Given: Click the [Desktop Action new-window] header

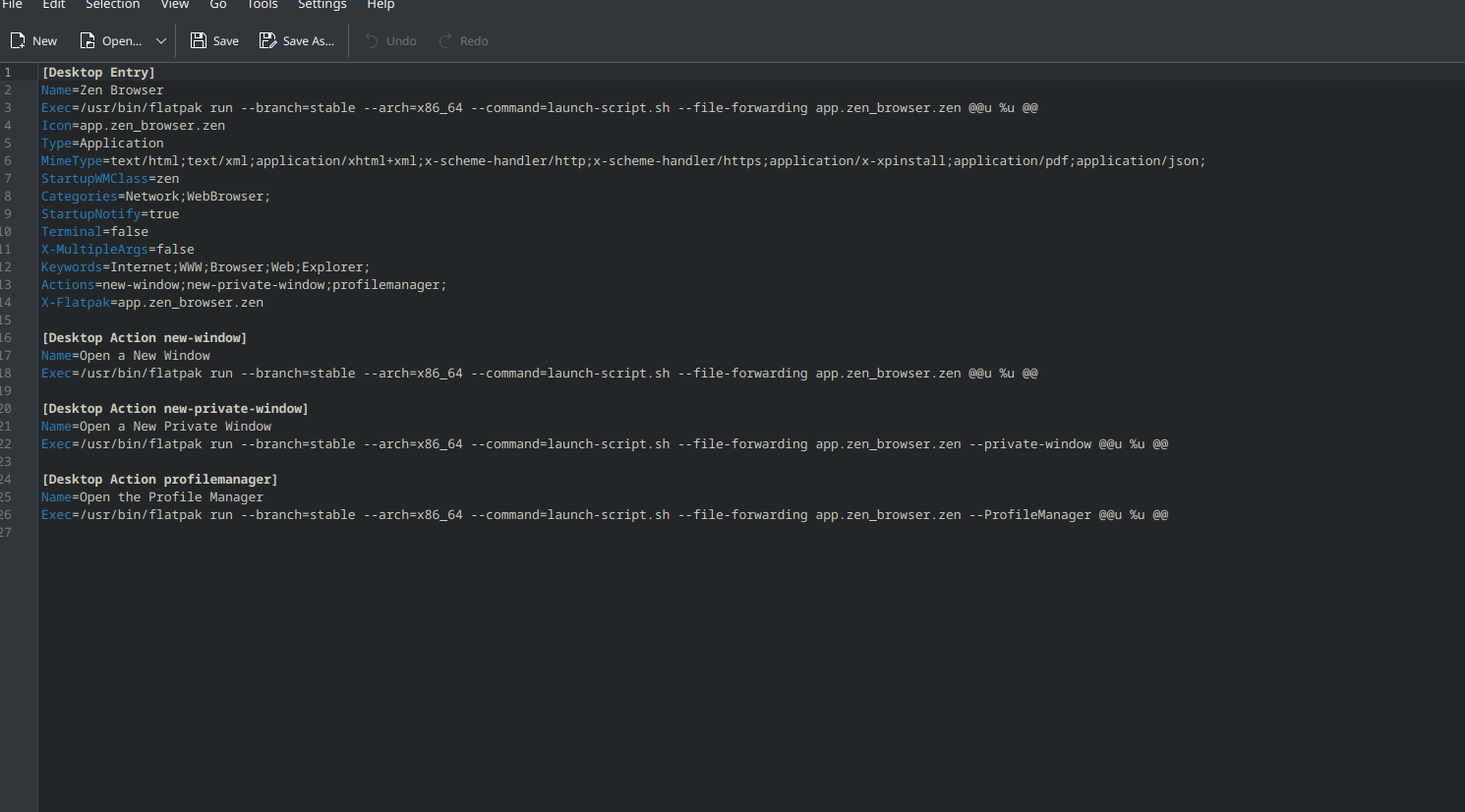Looking at the screenshot, I should tap(145, 338).
